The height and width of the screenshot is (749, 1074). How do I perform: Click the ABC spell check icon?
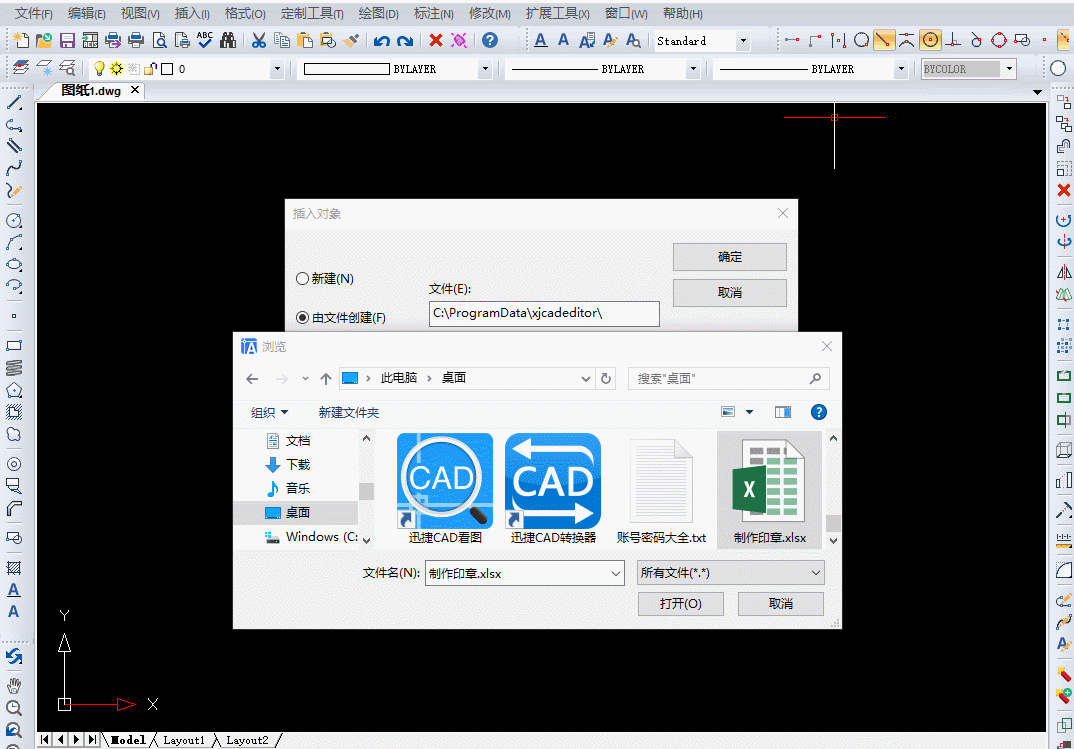[205, 41]
